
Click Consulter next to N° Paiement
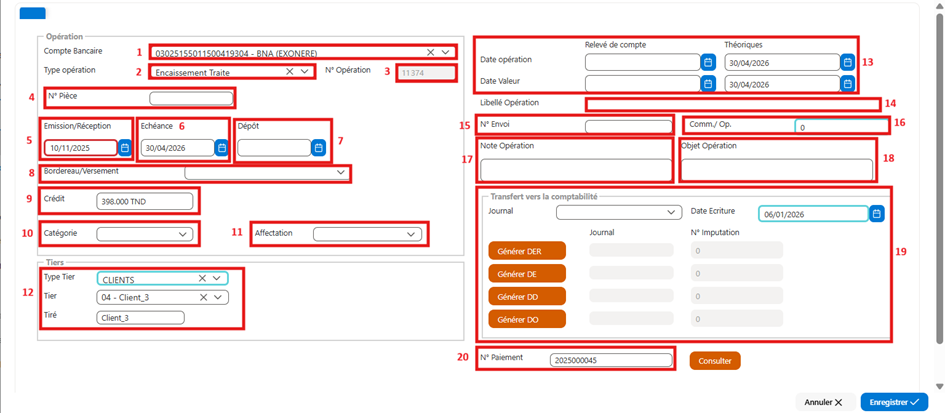pyautogui.click(x=715, y=361)
